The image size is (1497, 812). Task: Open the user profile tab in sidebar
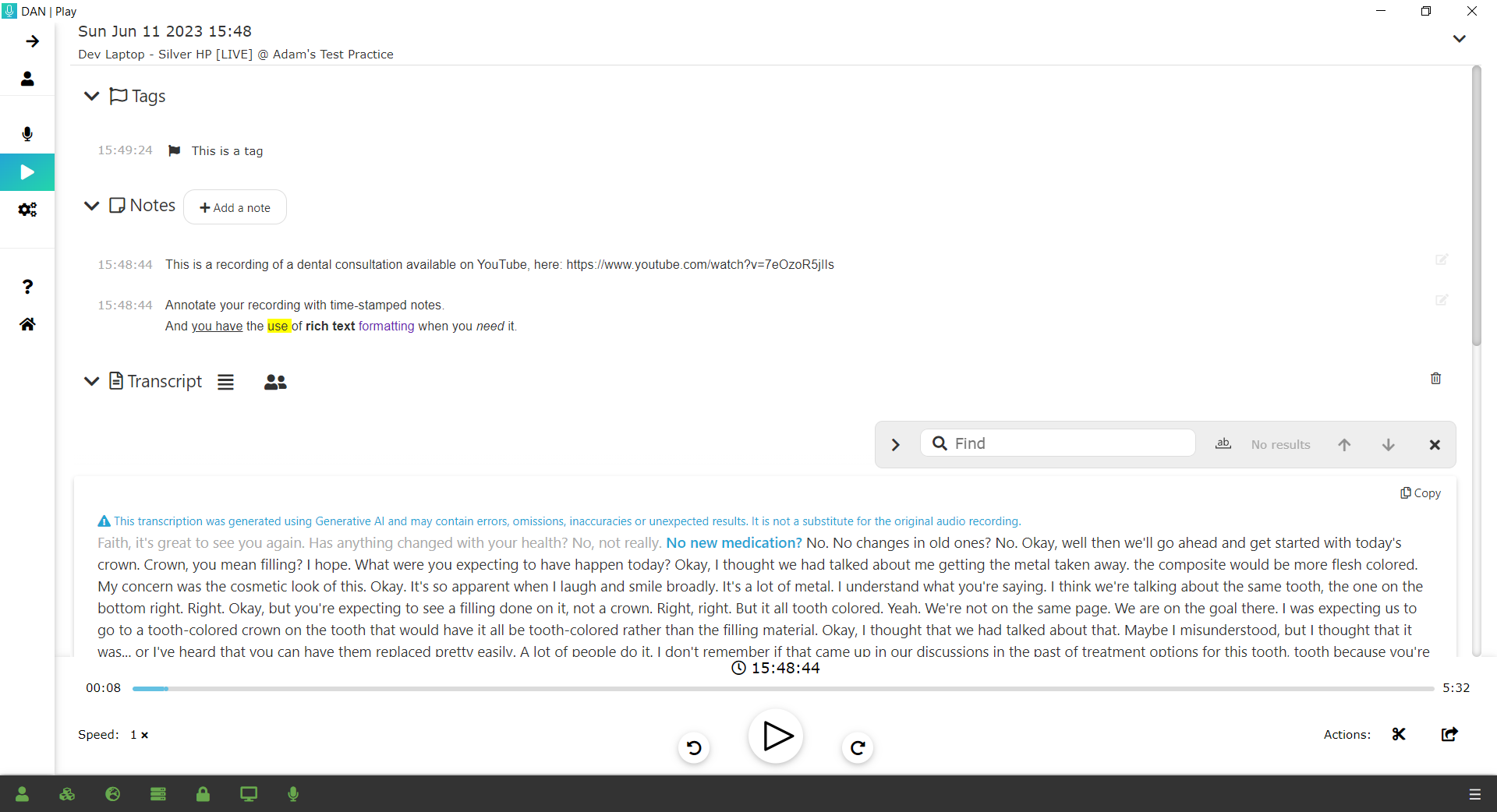(x=27, y=79)
